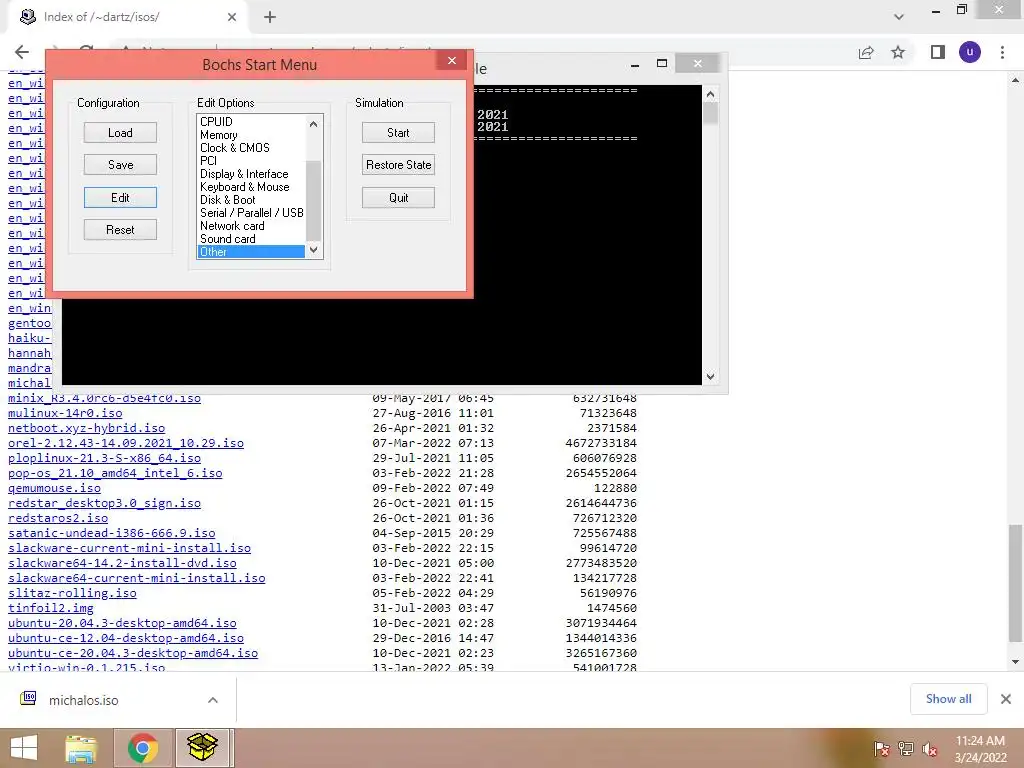Click the Reset configuration button
Image resolution: width=1024 pixels, height=768 pixels.
(x=120, y=229)
